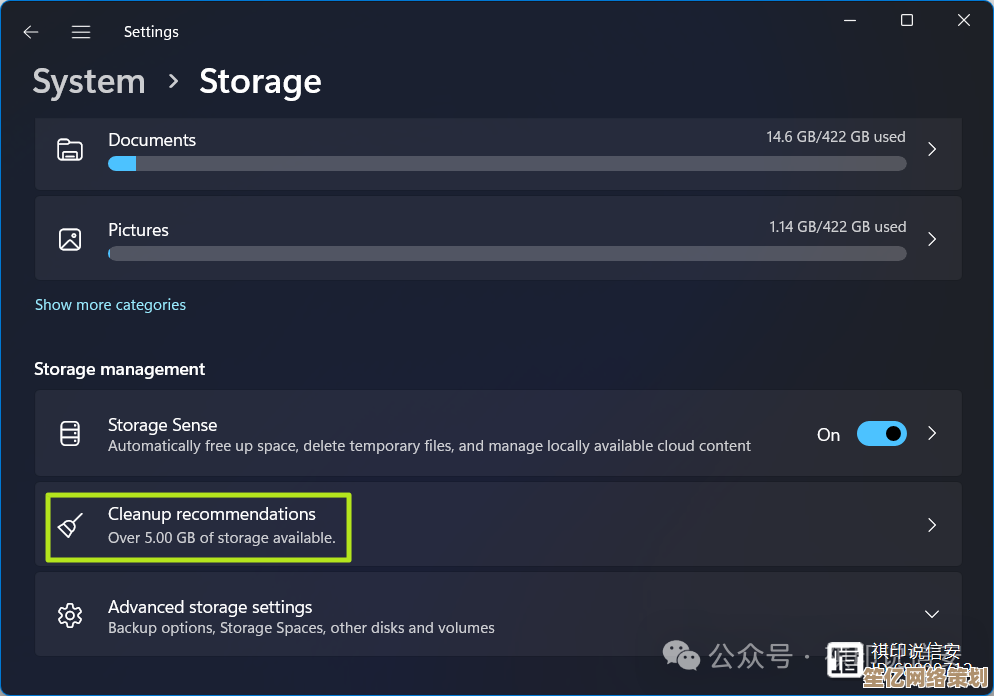Image resolution: width=994 pixels, height=696 pixels.
Task: Click the Documents folder icon
Action: tap(70, 150)
